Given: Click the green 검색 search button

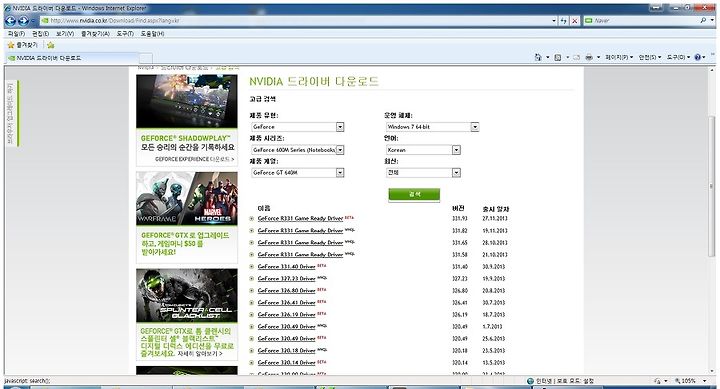Looking at the screenshot, I should pyautogui.click(x=414, y=195).
